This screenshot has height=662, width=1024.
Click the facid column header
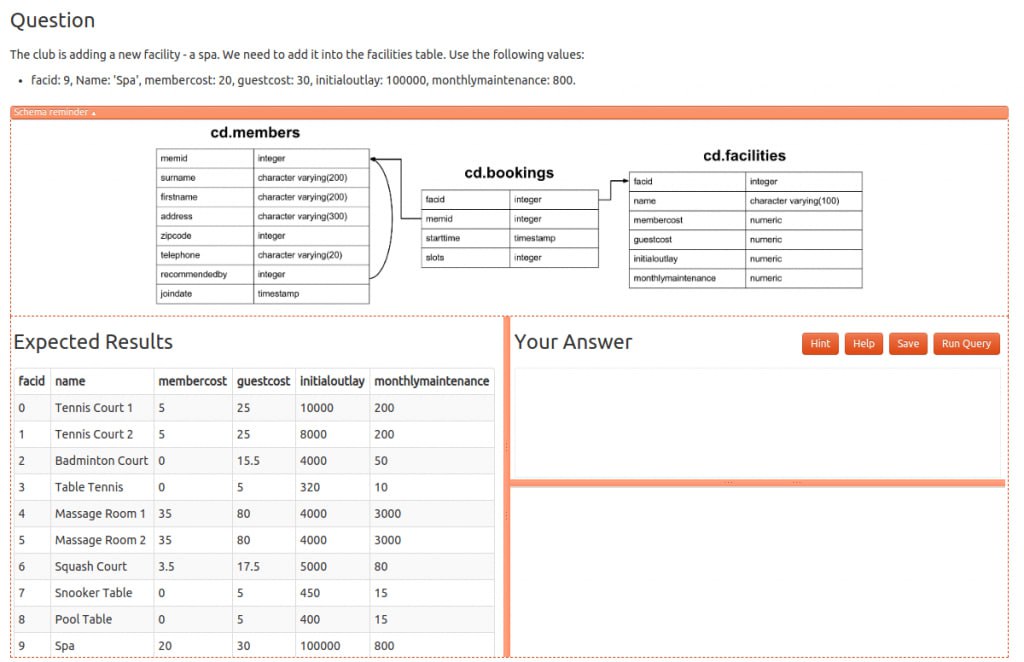(32, 381)
